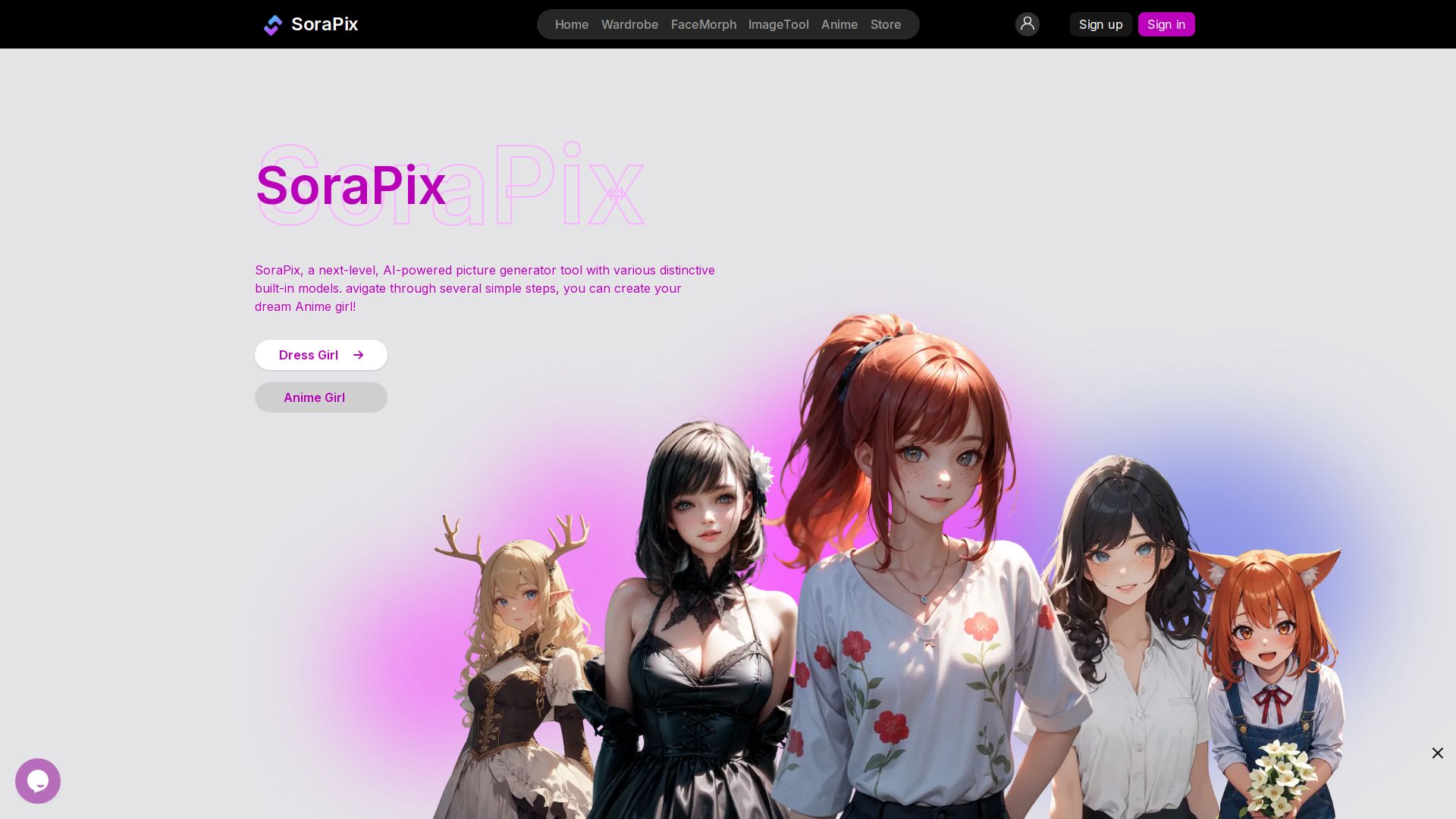Click the Sign in button

pyautogui.click(x=1166, y=24)
